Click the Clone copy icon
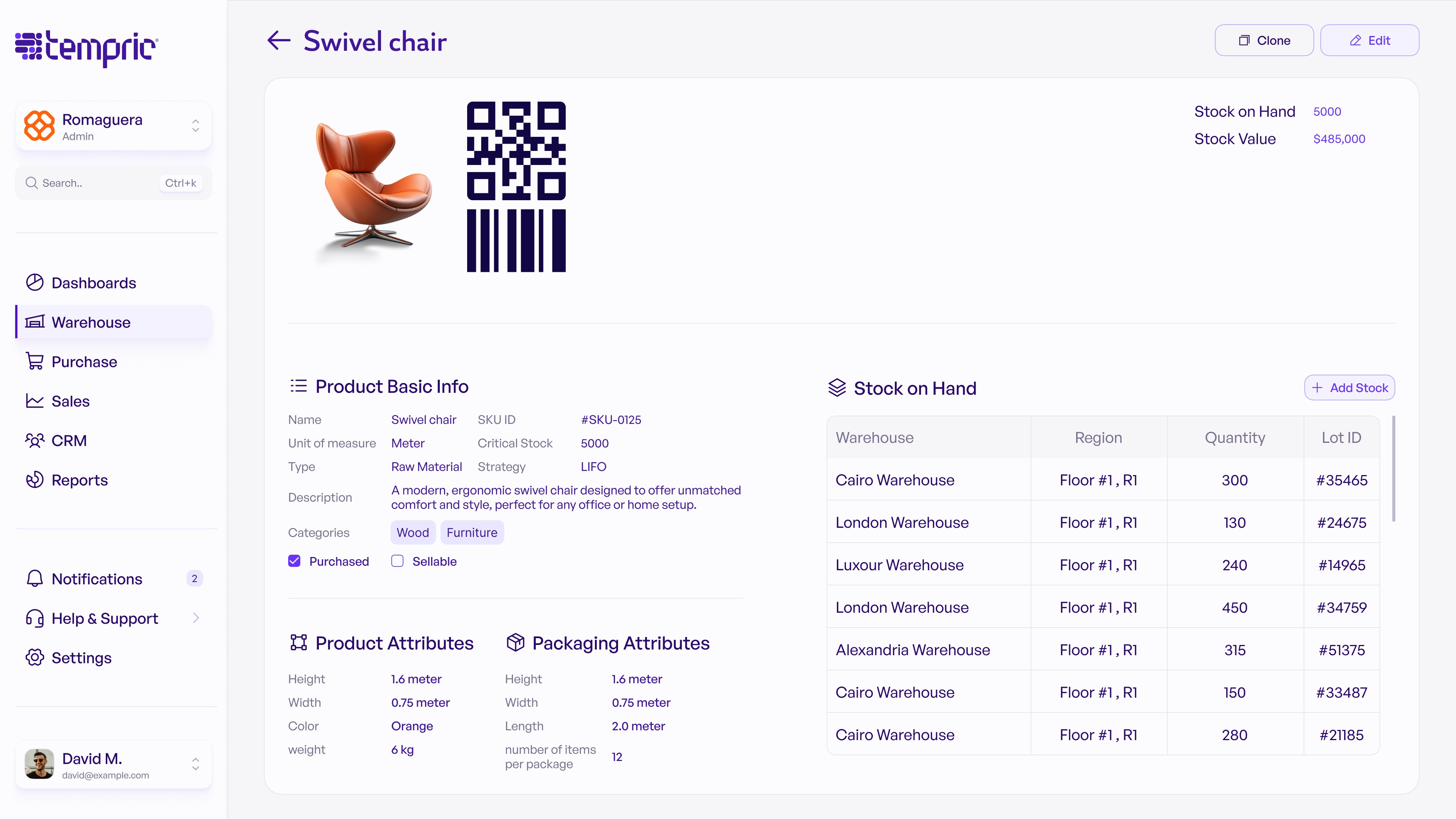This screenshot has width=1456, height=819. [x=1244, y=41]
